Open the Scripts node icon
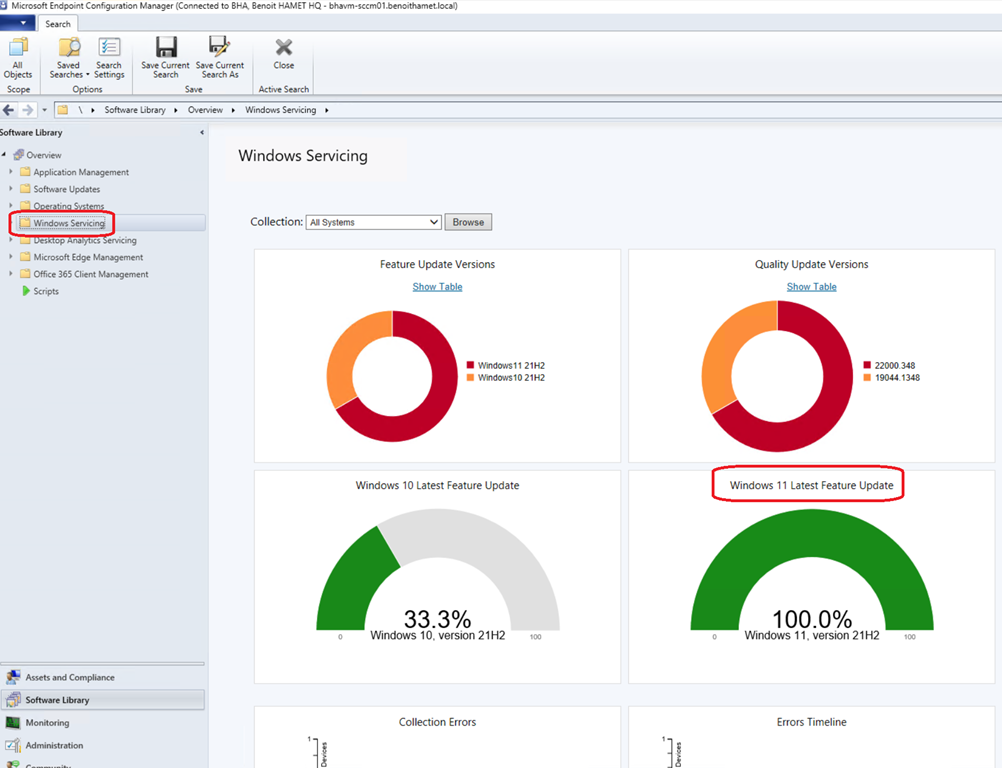The width and height of the screenshot is (1002, 768). coord(26,291)
